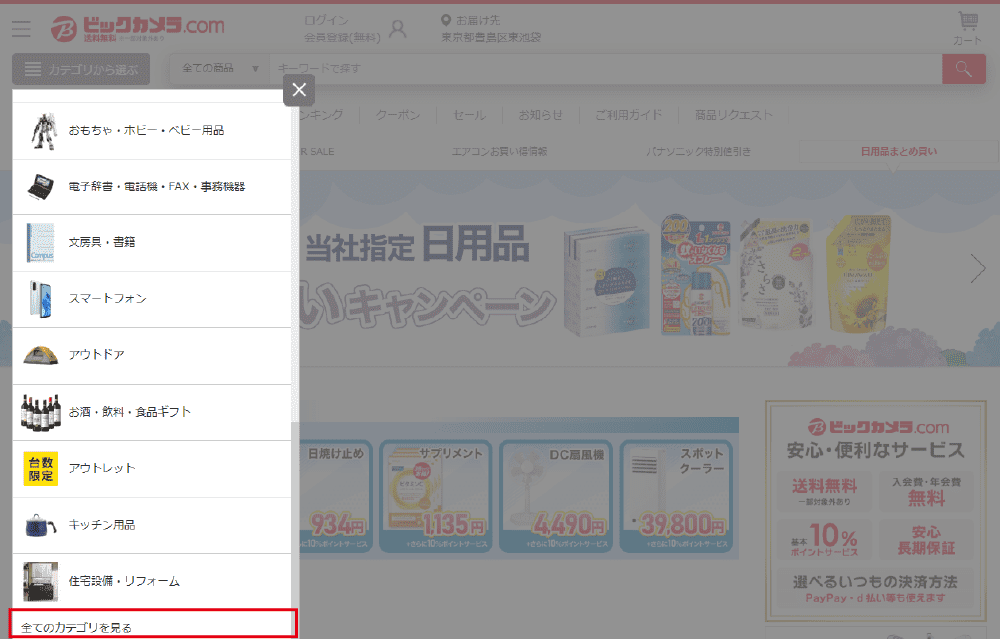Open 住宅設備・リフォーム category
The image size is (1000, 639).
pos(152,582)
